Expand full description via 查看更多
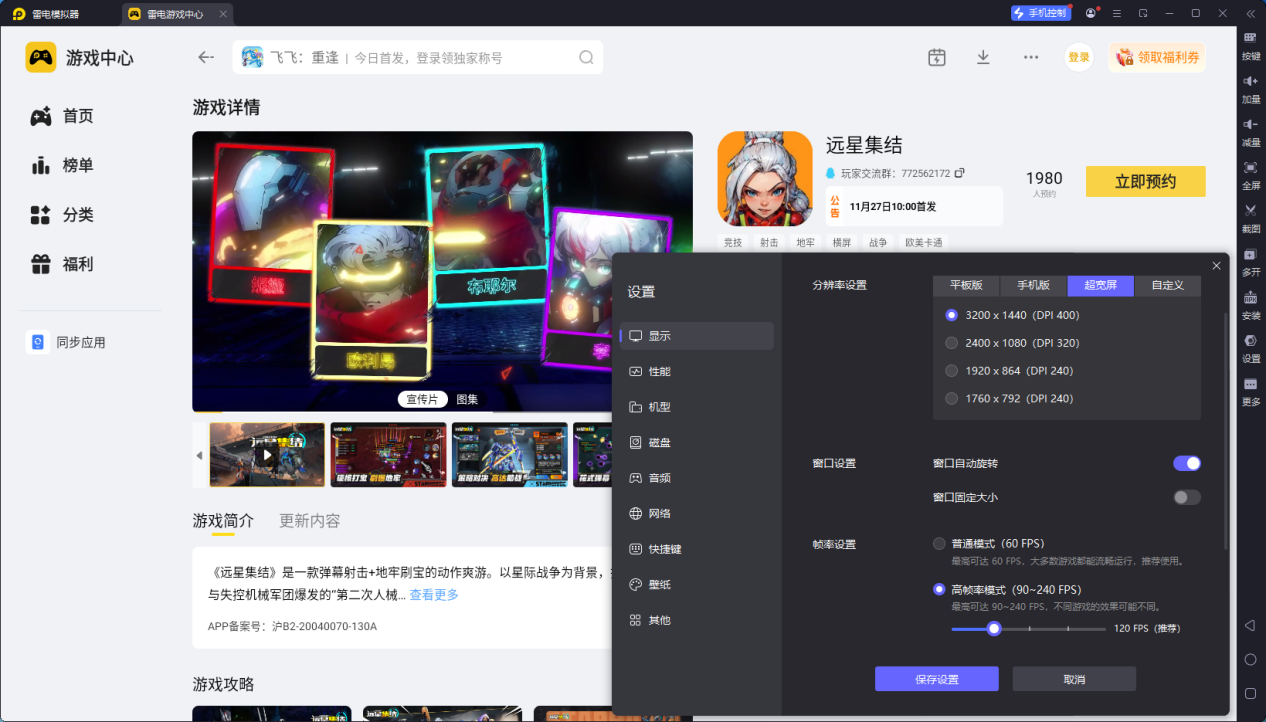Screen dimensions: 1266x722 pos(434,595)
